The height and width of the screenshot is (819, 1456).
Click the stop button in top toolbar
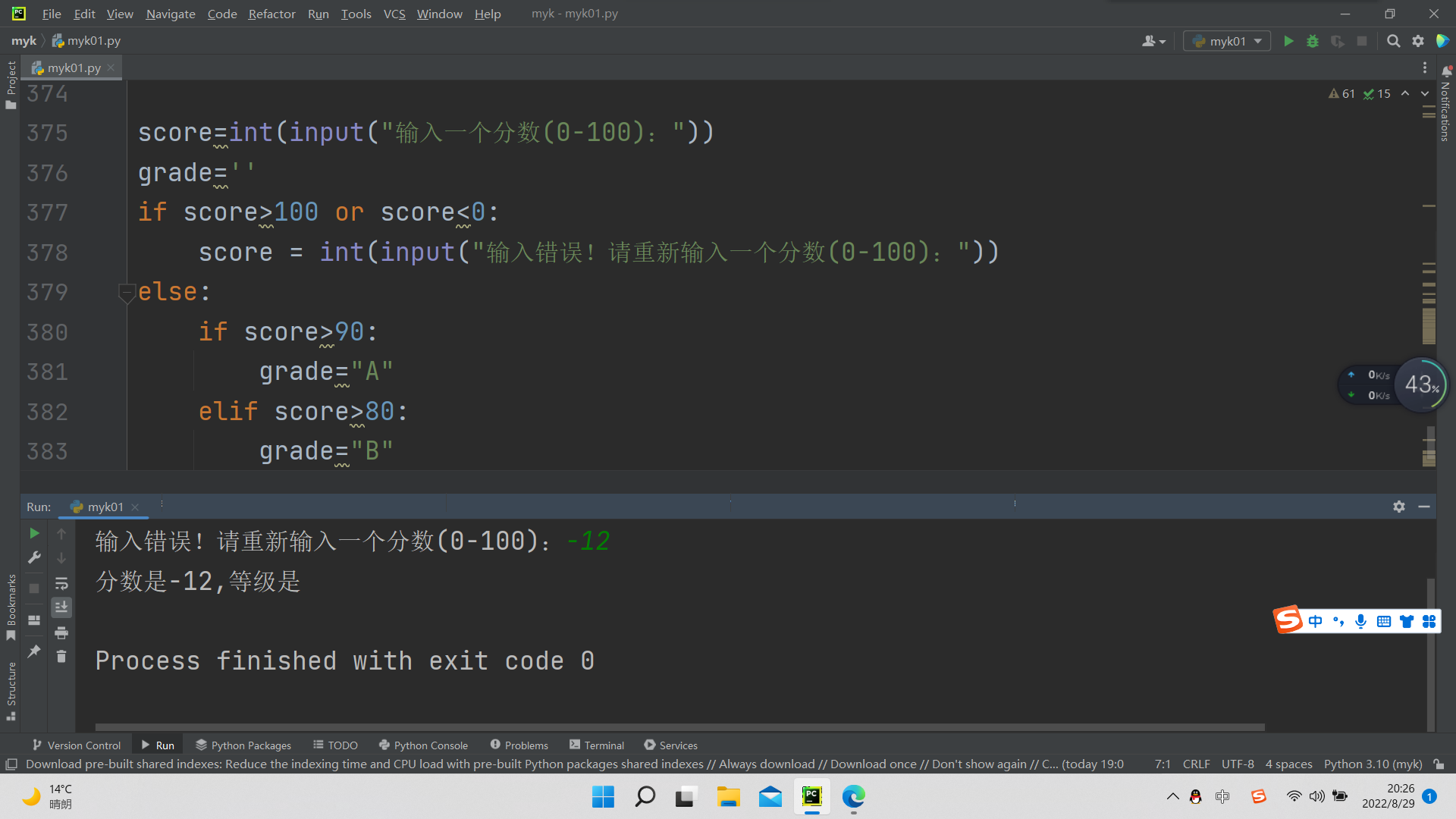point(1362,41)
